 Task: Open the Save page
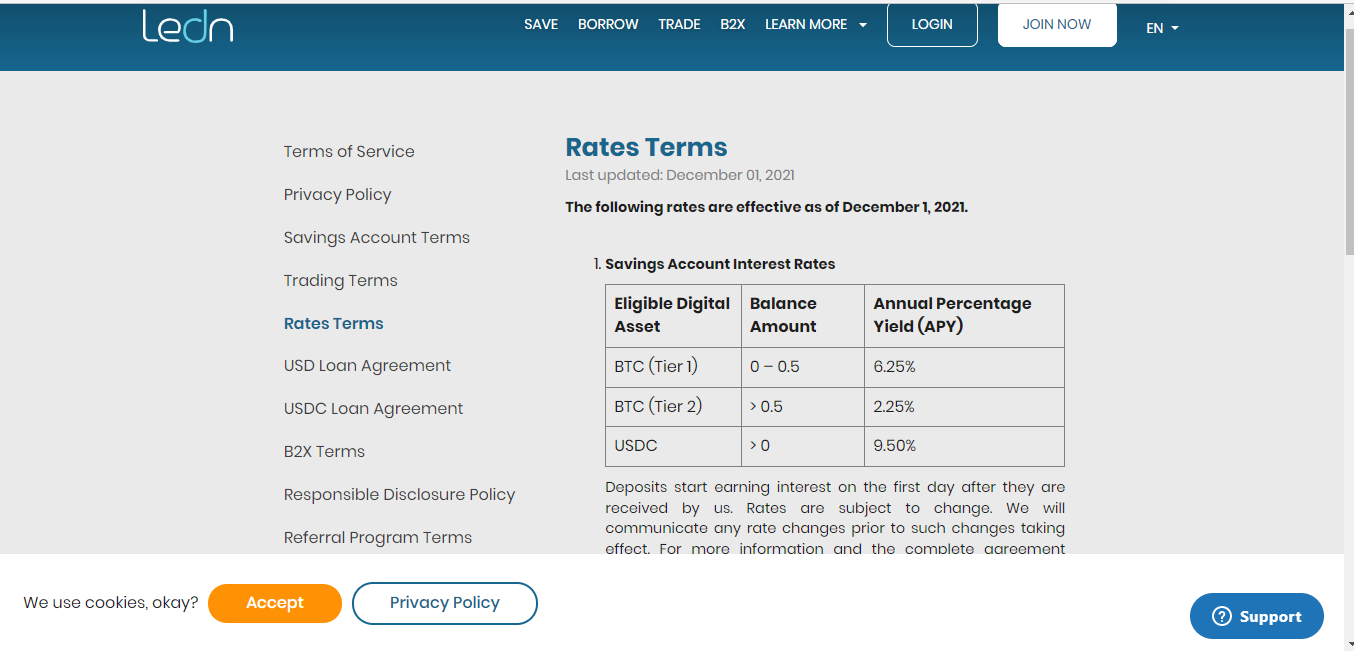[541, 24]
